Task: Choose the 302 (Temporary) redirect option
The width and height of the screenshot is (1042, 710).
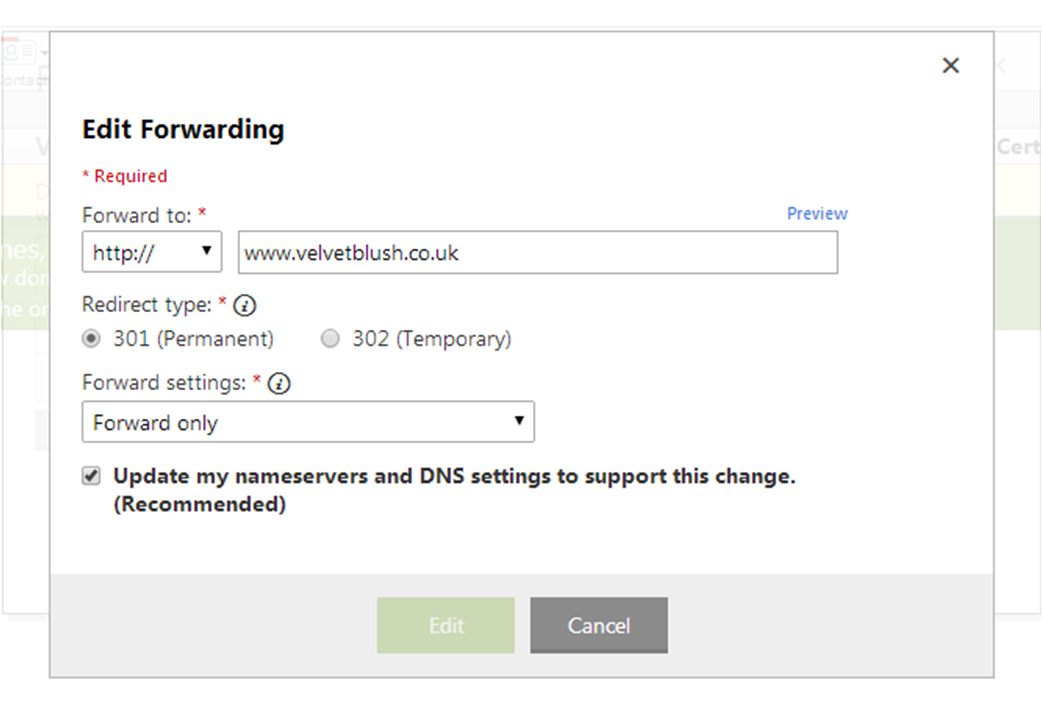Action: point(330,339)
